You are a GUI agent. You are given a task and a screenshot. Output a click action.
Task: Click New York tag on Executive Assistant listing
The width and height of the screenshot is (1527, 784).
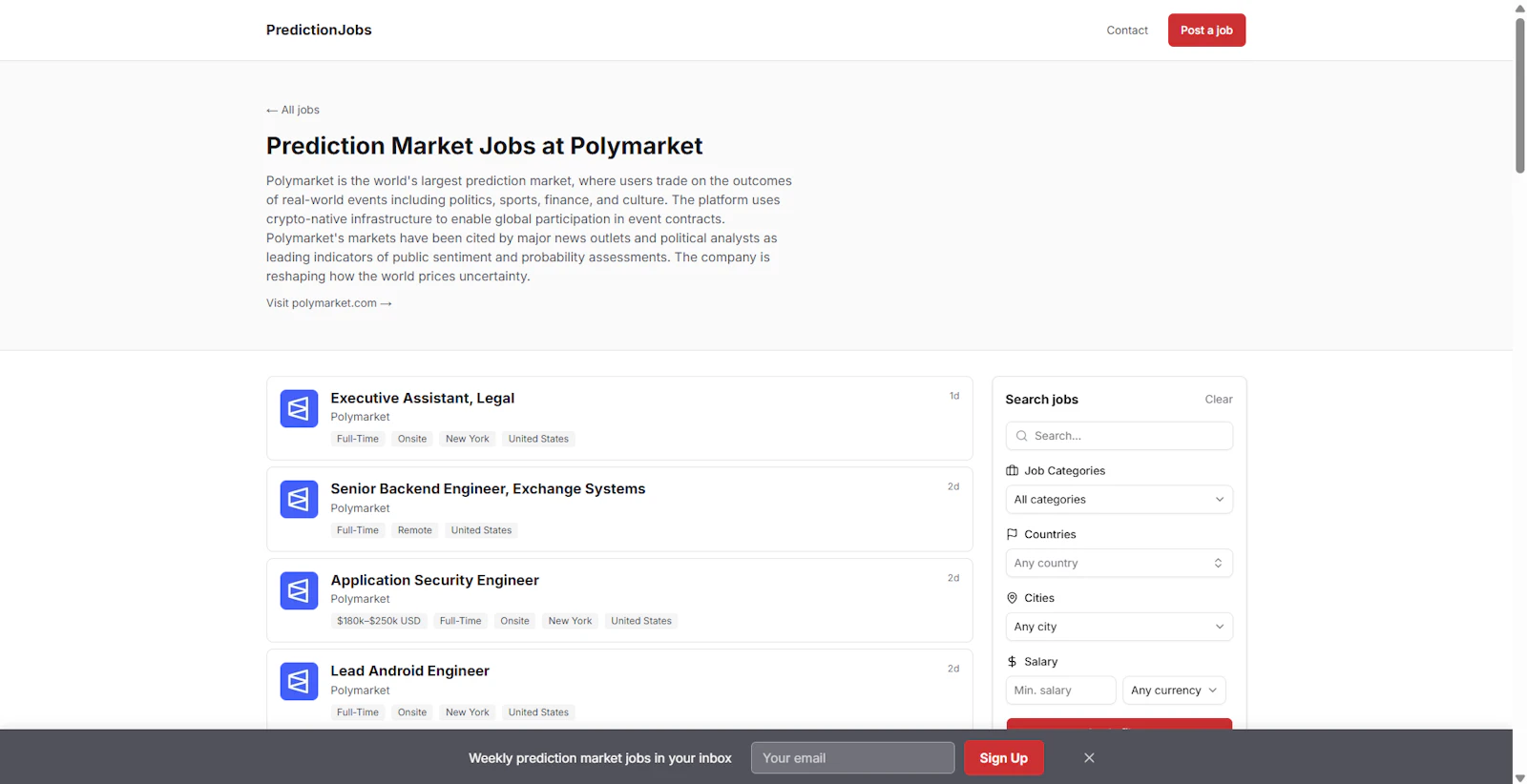pos(468,439)
